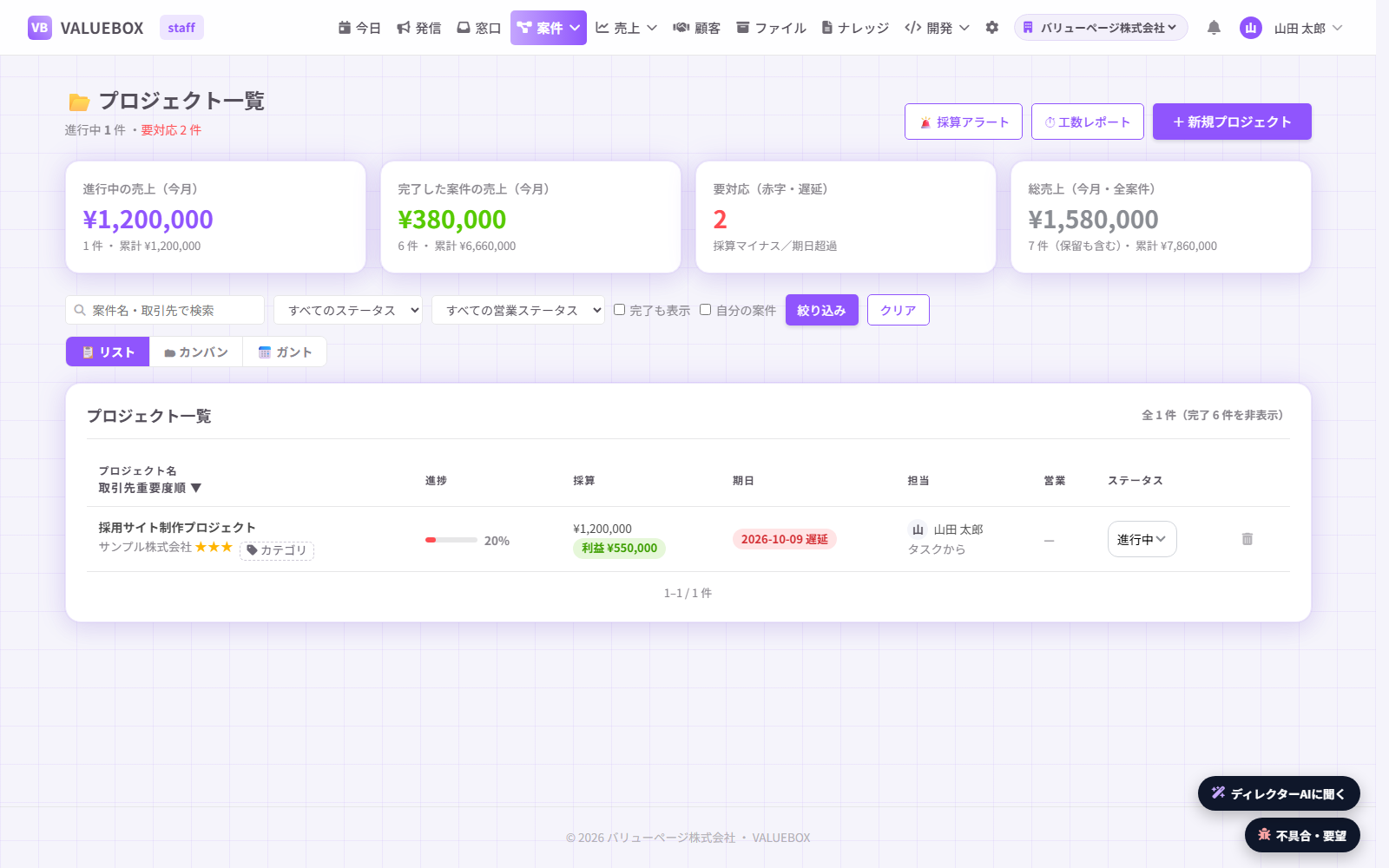Click the カテゴリ tag on project row

(x=277, y=550)
